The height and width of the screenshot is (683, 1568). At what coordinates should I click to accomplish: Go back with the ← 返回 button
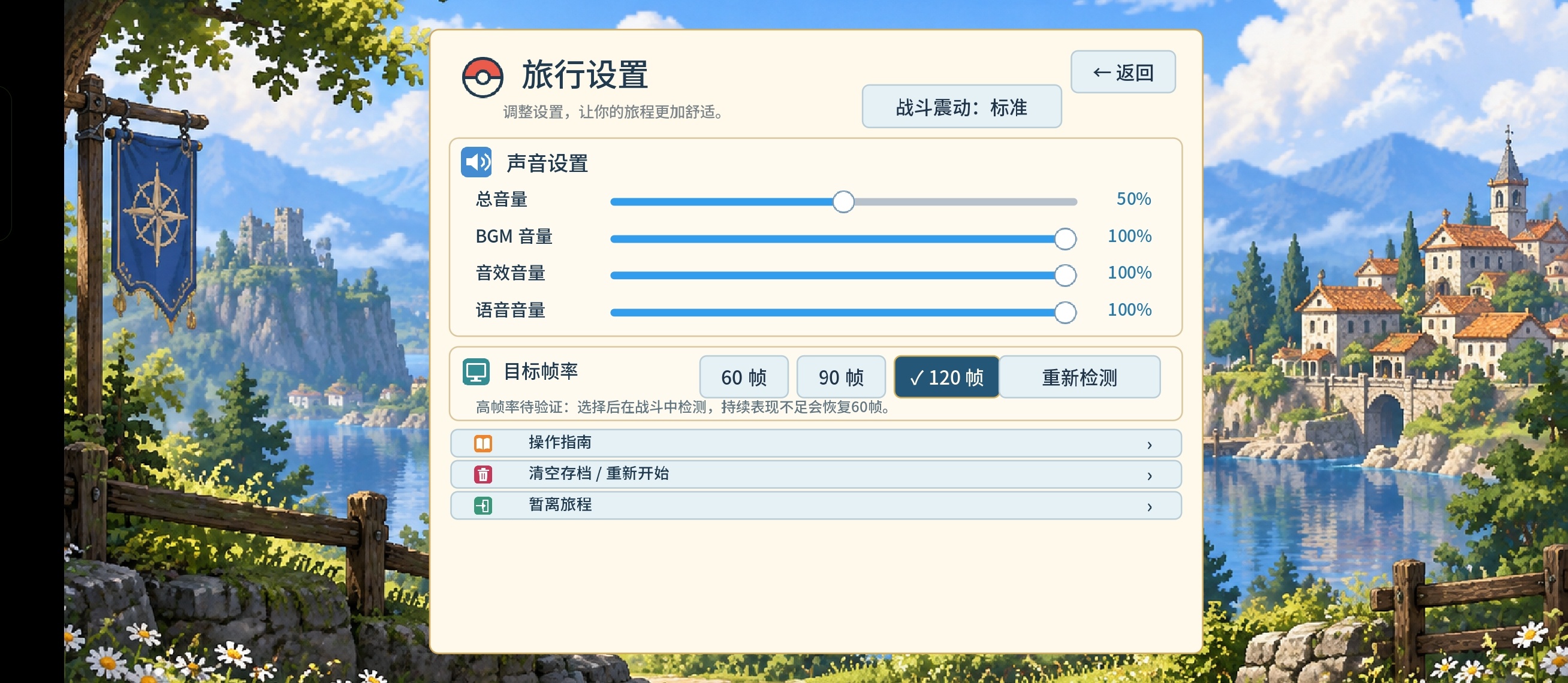[1123, 72]
